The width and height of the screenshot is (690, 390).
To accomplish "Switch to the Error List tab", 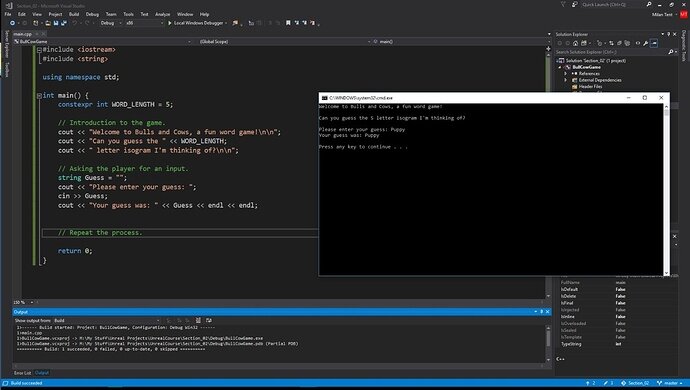I will pos(22,373).
